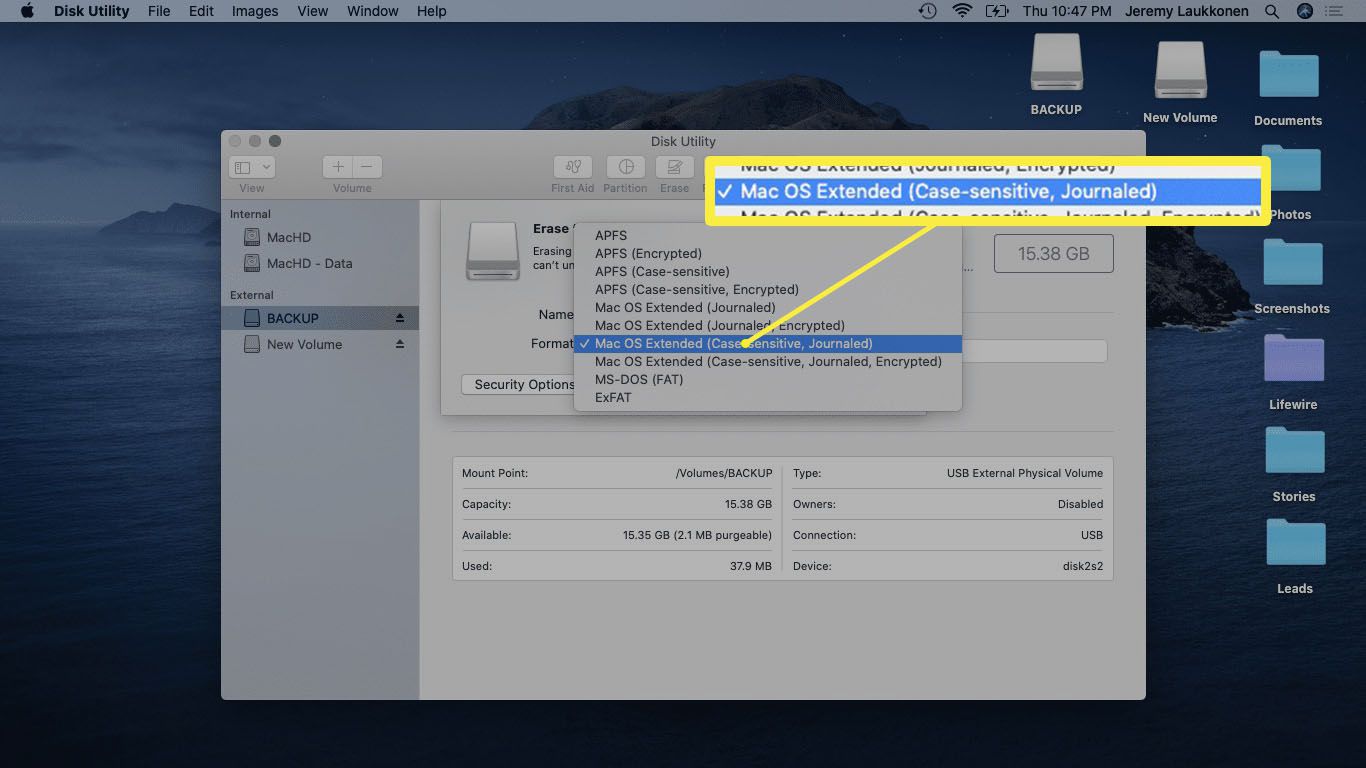Click the Erase toolbar icon
Screen dimensions: 1366x768
click(674, 167)
